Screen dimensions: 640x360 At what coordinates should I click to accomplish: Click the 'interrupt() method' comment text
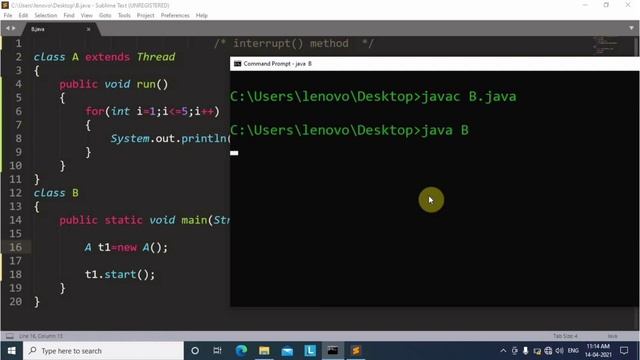point(291,43)
